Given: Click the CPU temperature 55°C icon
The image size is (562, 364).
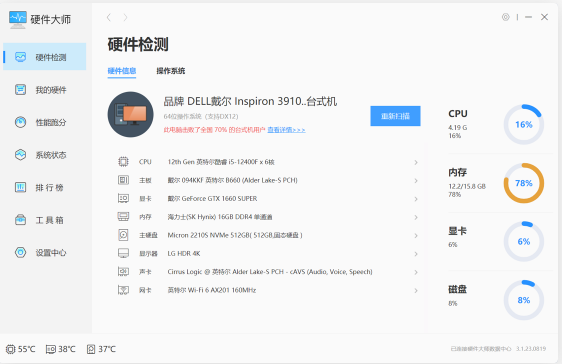Looking at the screenshot, I should coord(10,349).
